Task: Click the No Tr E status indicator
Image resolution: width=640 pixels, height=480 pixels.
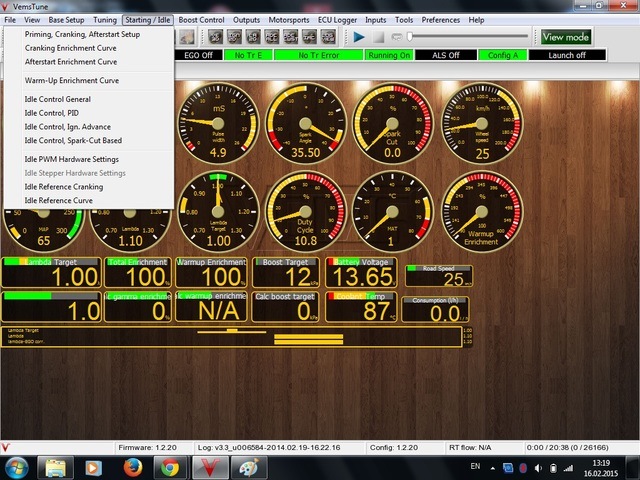Action: (x=248, y=55)
